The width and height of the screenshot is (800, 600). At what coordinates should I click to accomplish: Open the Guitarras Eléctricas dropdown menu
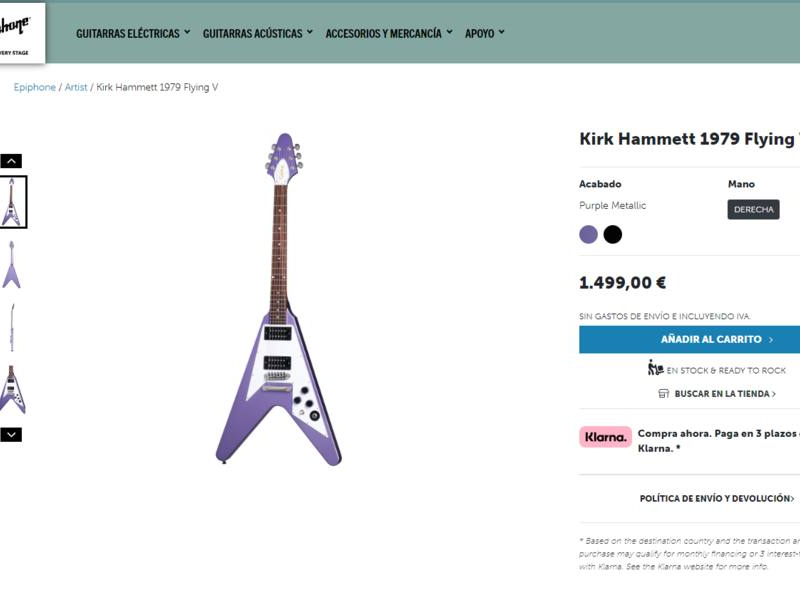133,33
